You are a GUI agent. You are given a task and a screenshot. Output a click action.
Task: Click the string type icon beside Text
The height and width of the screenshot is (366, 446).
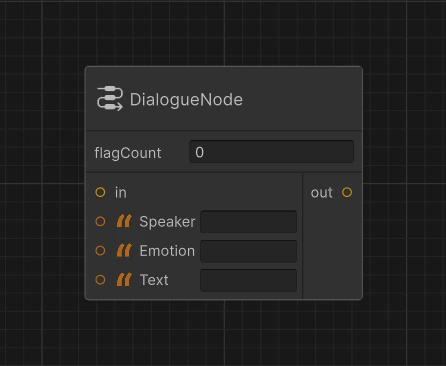[124, 279]
